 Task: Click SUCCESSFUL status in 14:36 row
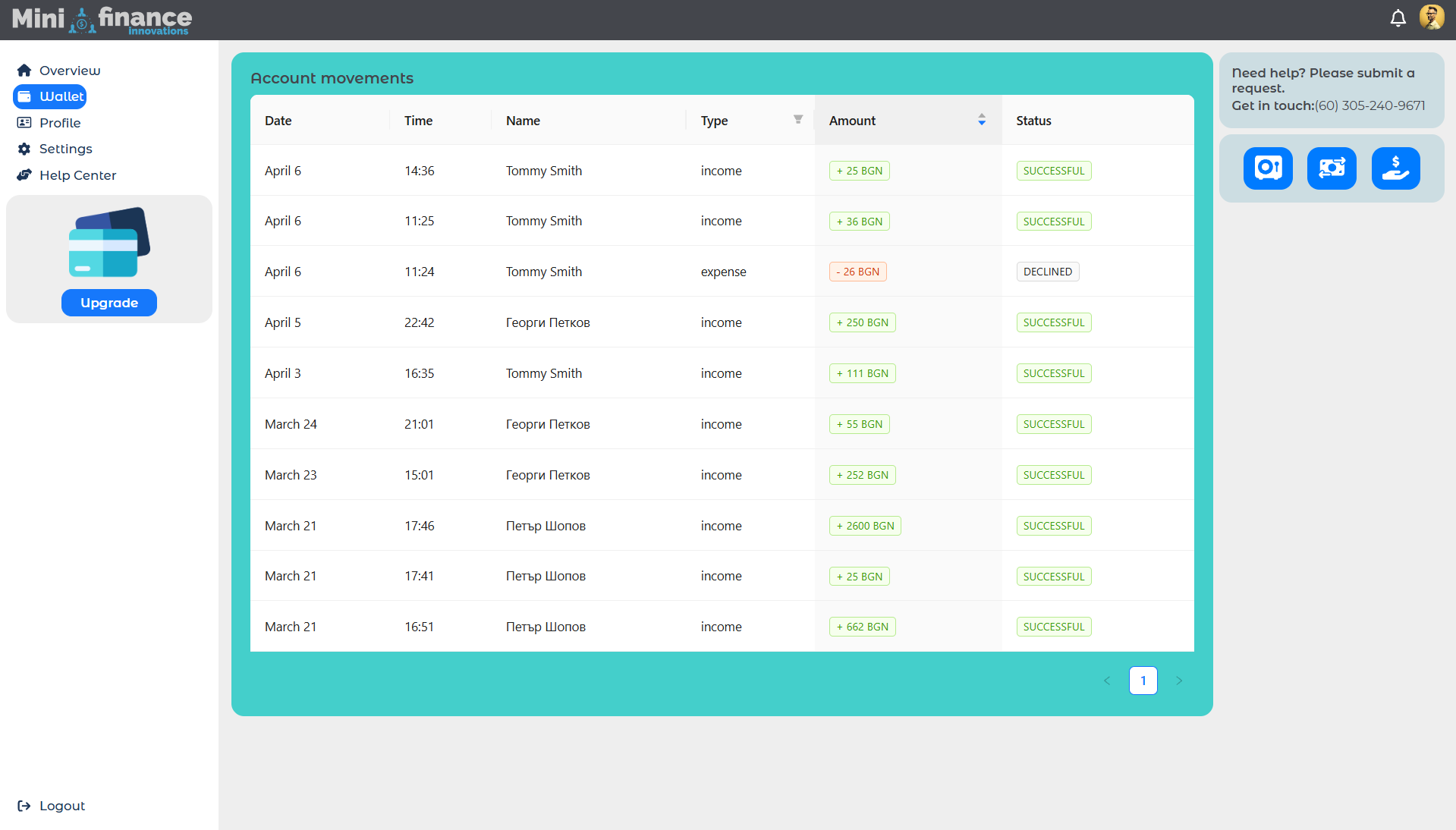click(1054, 171)
